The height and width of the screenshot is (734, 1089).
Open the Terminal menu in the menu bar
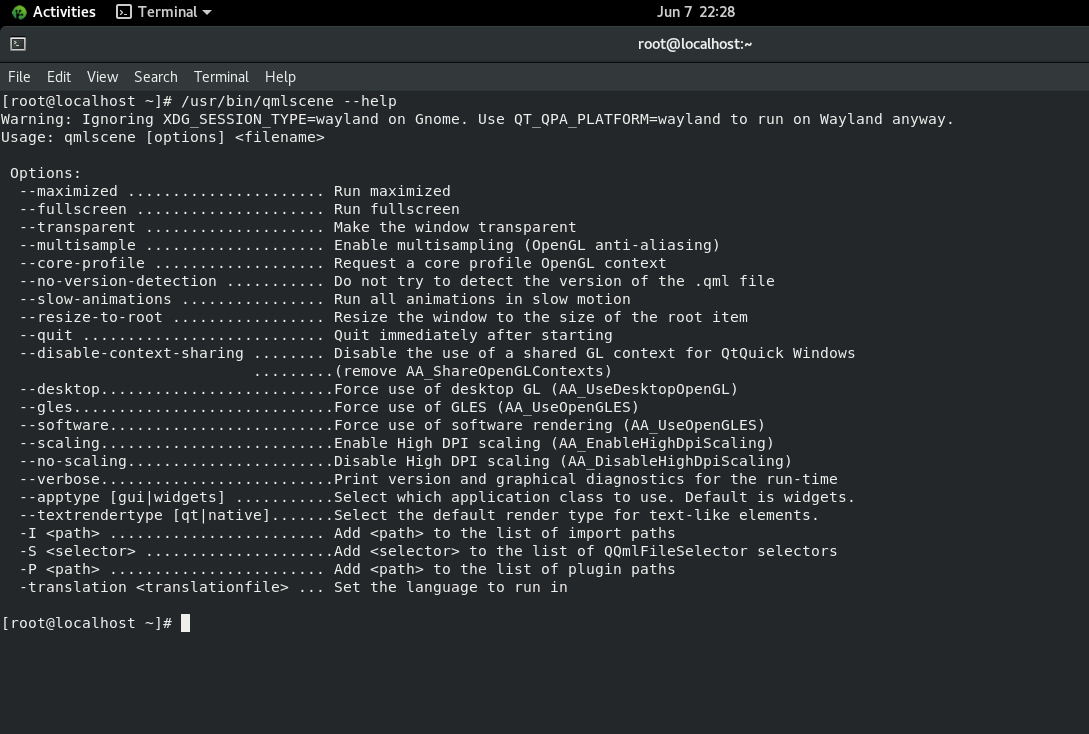(x=221, y=77)
